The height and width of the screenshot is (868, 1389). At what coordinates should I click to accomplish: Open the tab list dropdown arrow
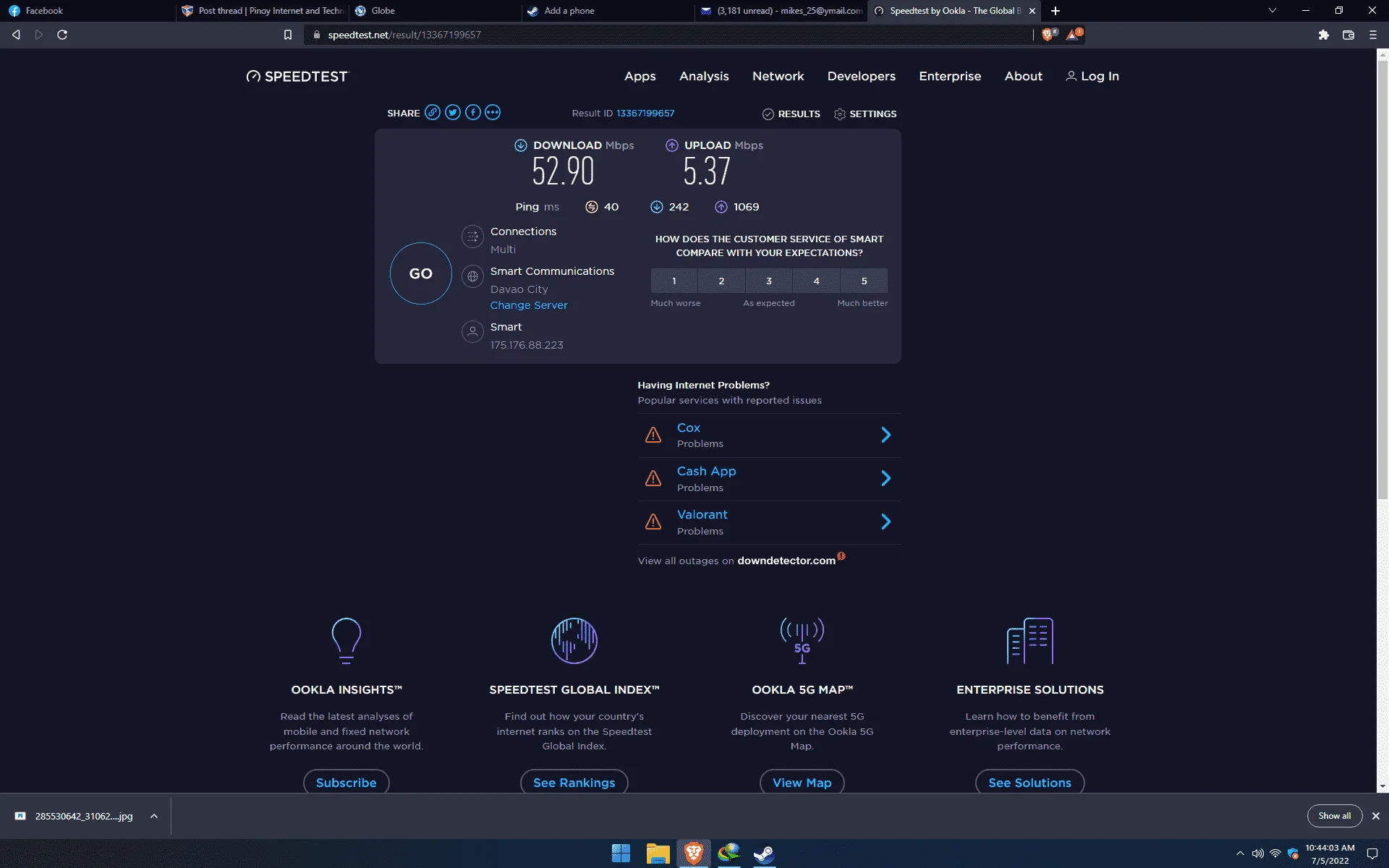pyautogui.click(x=1273, y=11)
